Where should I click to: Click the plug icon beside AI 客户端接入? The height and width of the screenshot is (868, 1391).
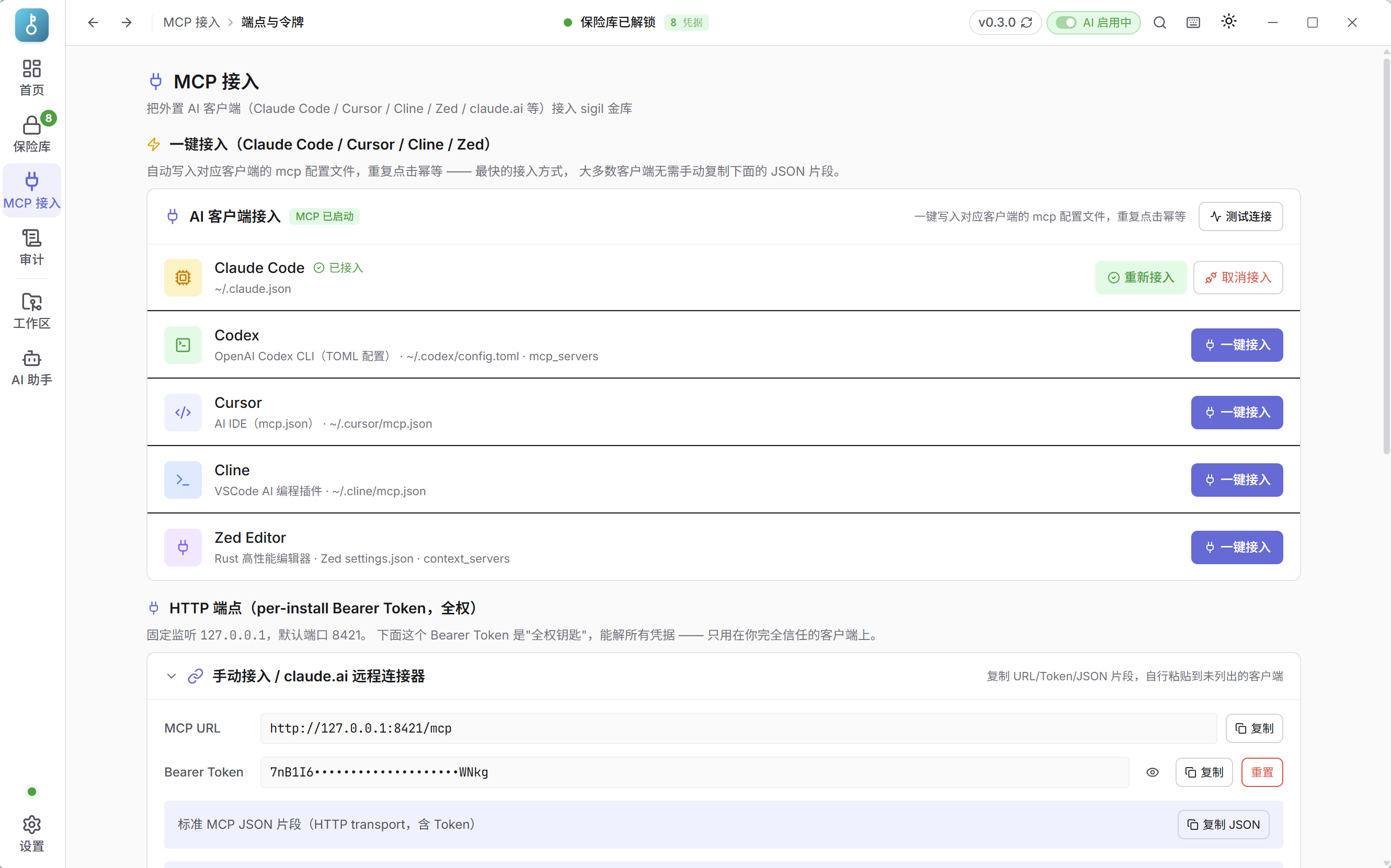click(x=172, y=216)
